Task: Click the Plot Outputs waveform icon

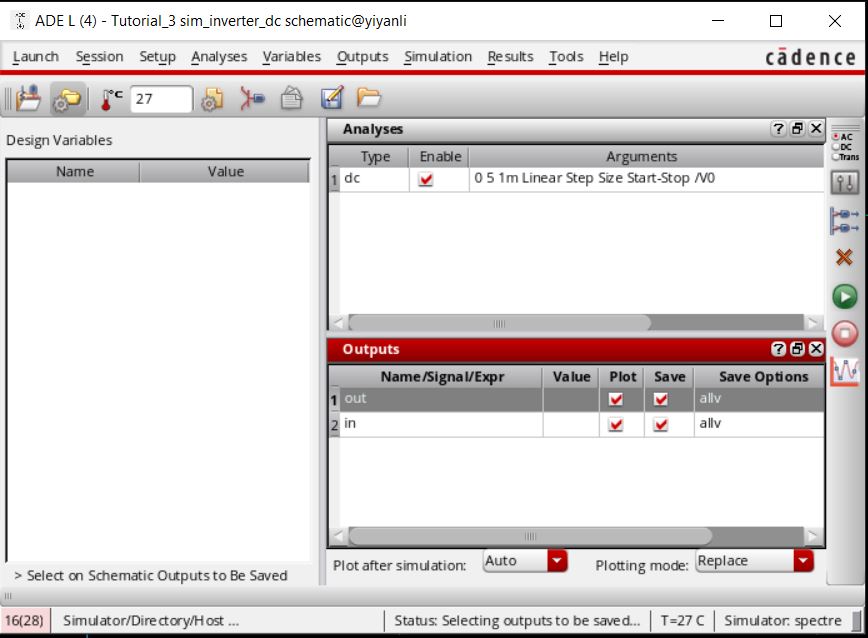Action: (845, 372)
